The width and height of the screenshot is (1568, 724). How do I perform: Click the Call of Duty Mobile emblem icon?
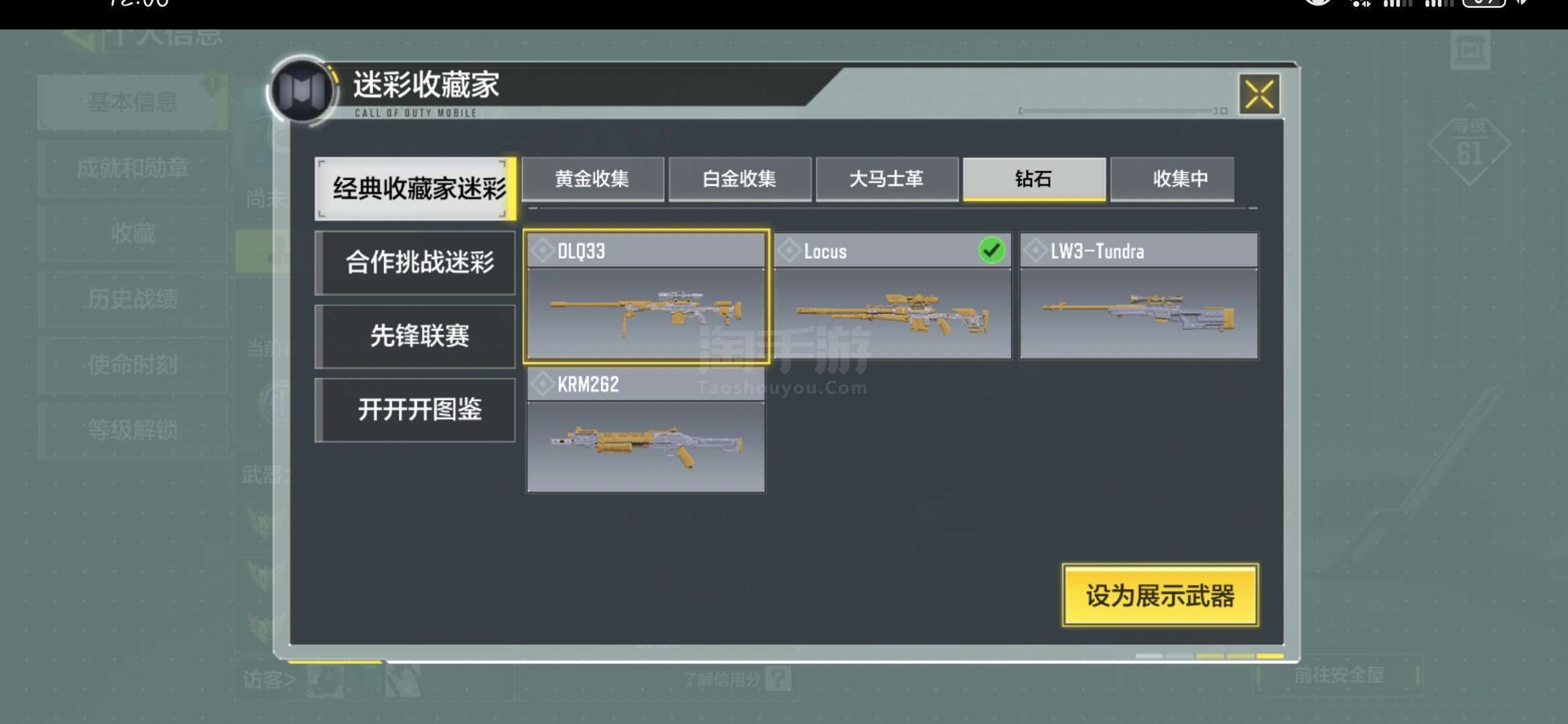(302, 91)
